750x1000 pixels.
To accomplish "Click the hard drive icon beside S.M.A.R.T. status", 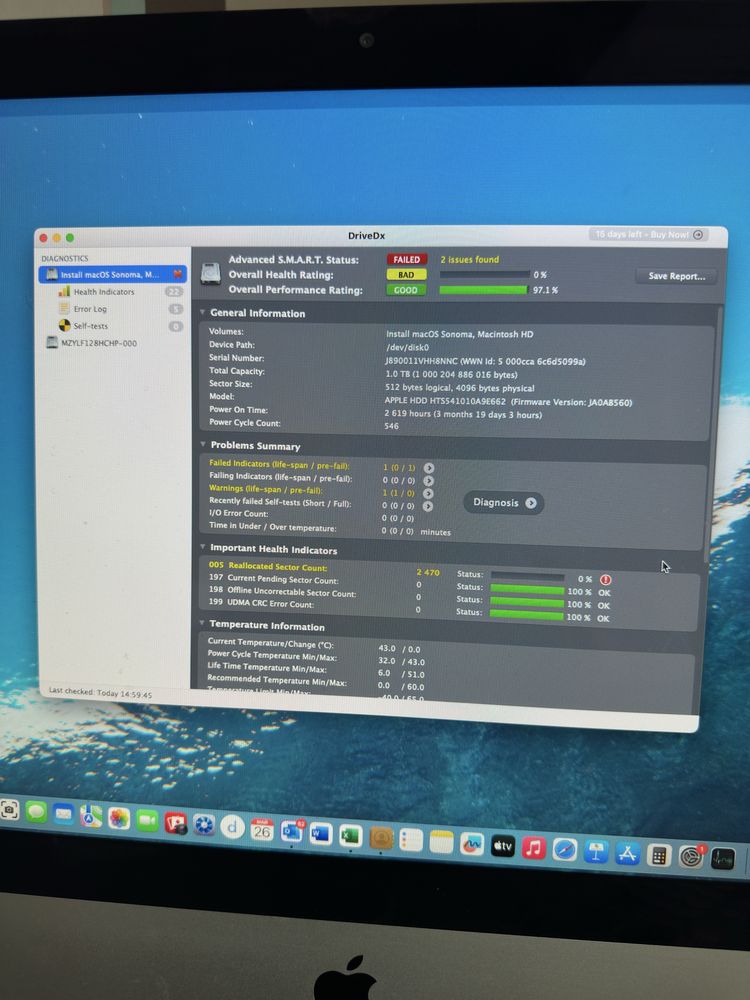I will point(210,274).
